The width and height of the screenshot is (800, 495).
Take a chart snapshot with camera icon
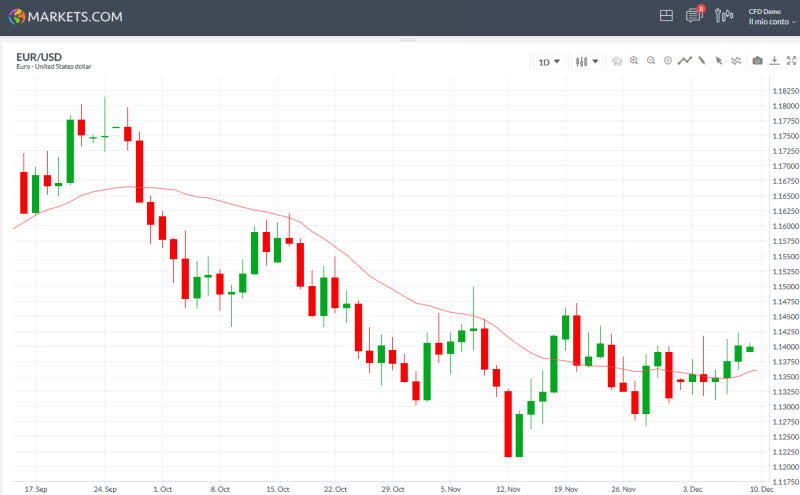757,61
